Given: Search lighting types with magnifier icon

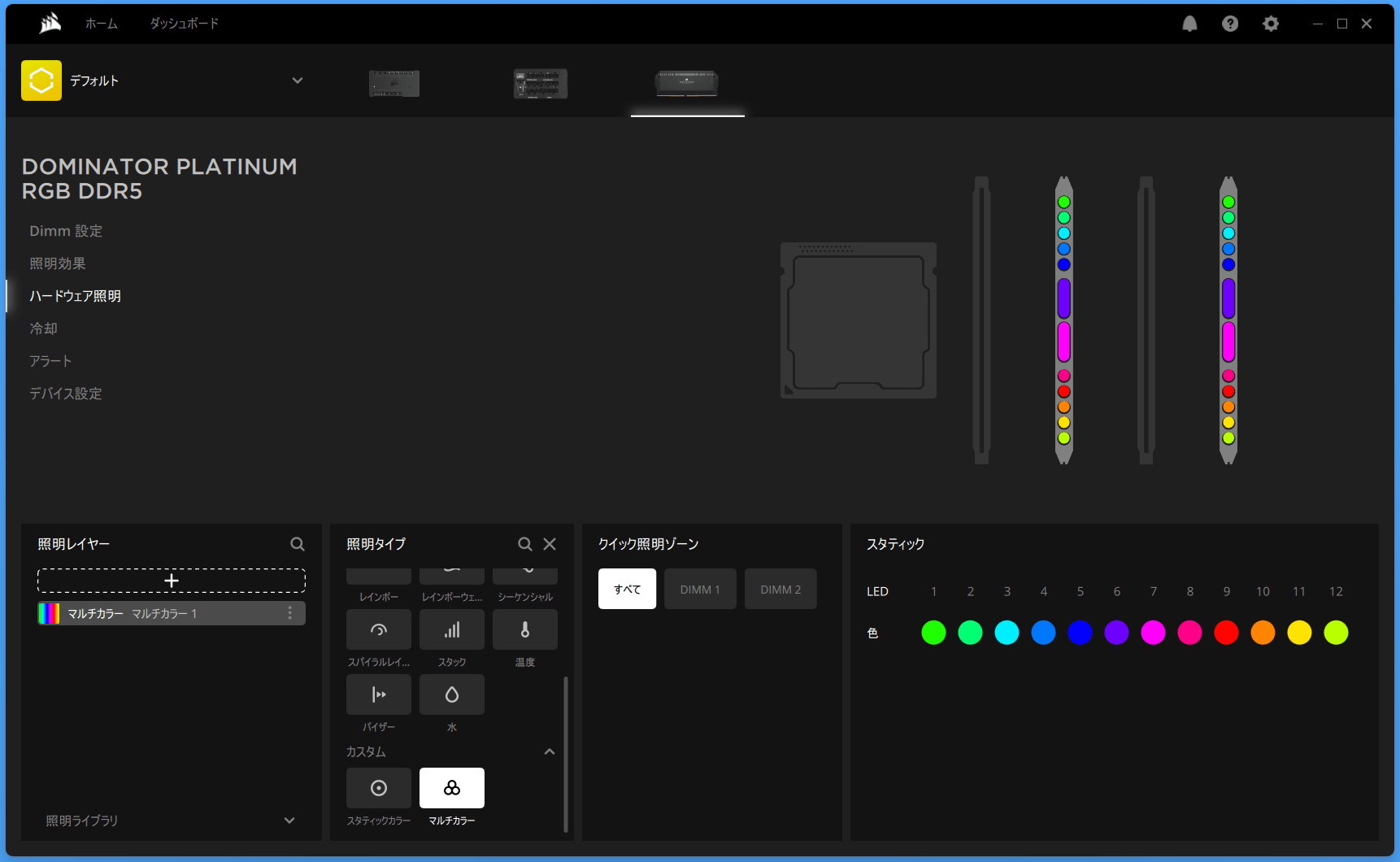Looking at the screenshot, I should [525, 544].
